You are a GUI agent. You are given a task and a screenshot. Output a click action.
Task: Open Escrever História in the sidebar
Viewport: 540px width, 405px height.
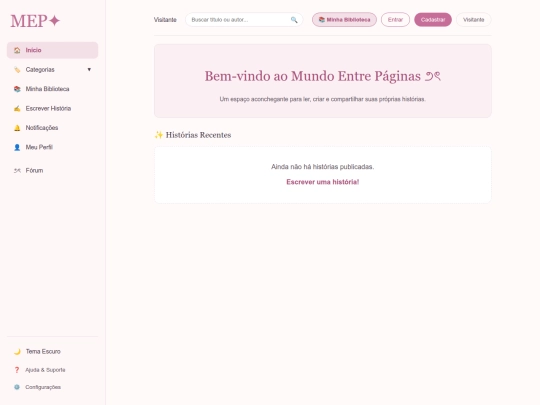(52, 108)
